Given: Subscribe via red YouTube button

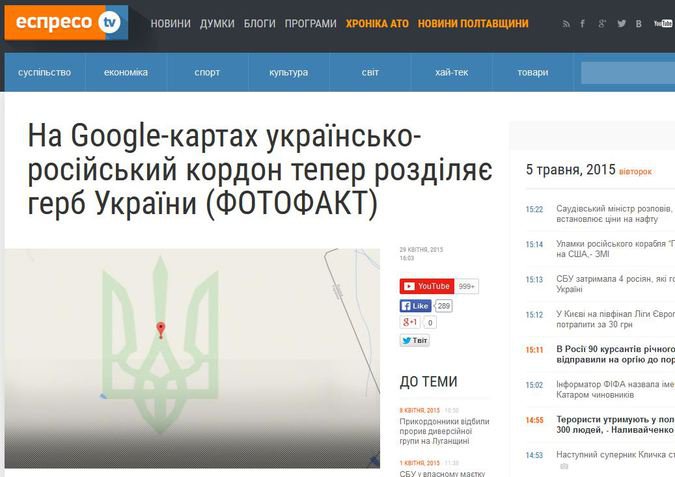Looking at the screenshot, I should click(x=427, y=286).
